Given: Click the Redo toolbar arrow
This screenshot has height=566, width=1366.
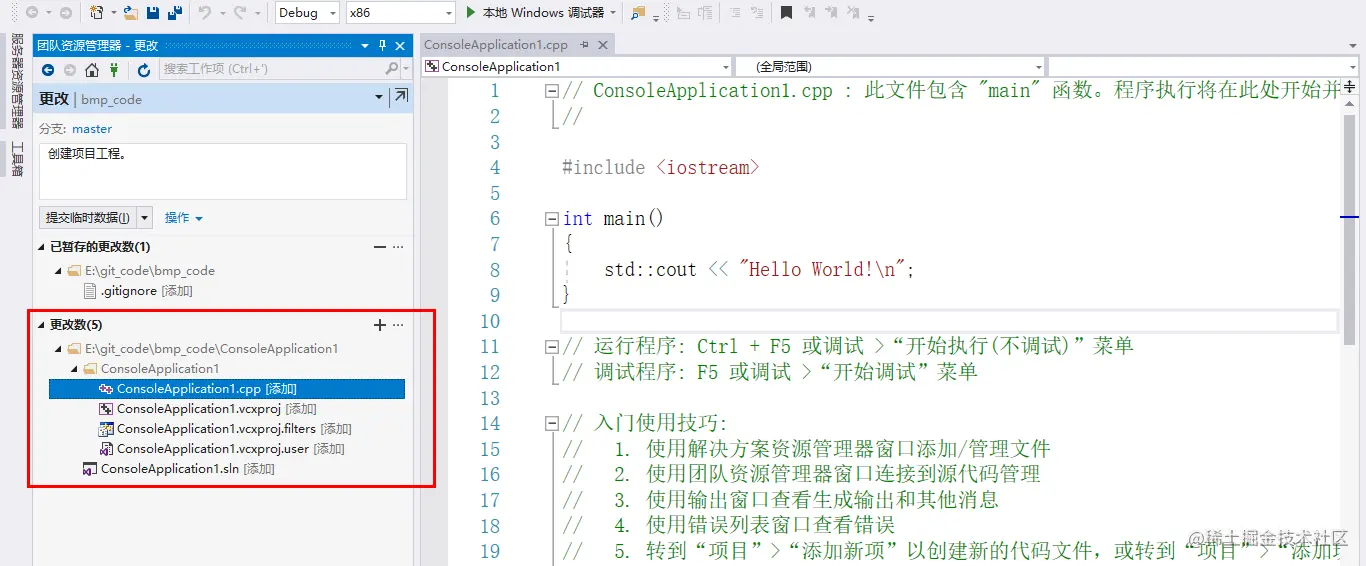Looking at the screenshot, I should (240, 13).
